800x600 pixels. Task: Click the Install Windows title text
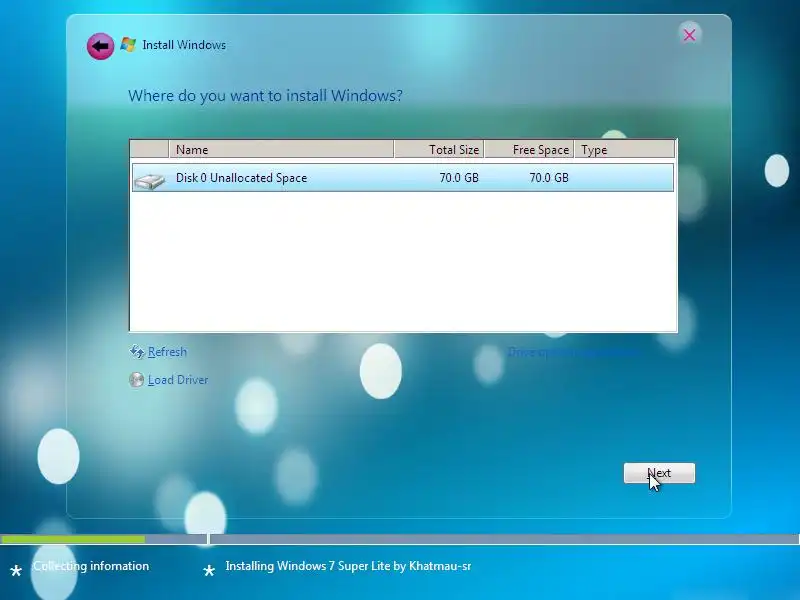[184, 45]
